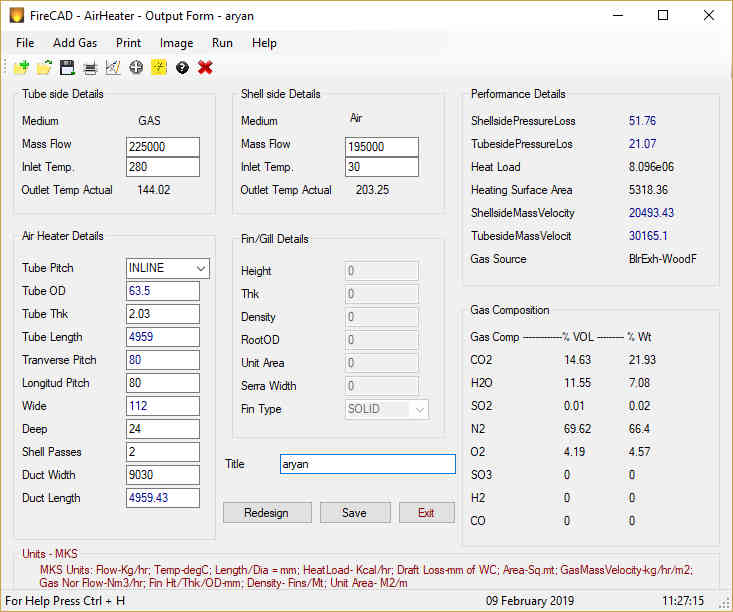Open the Image menu

[176, 43]
